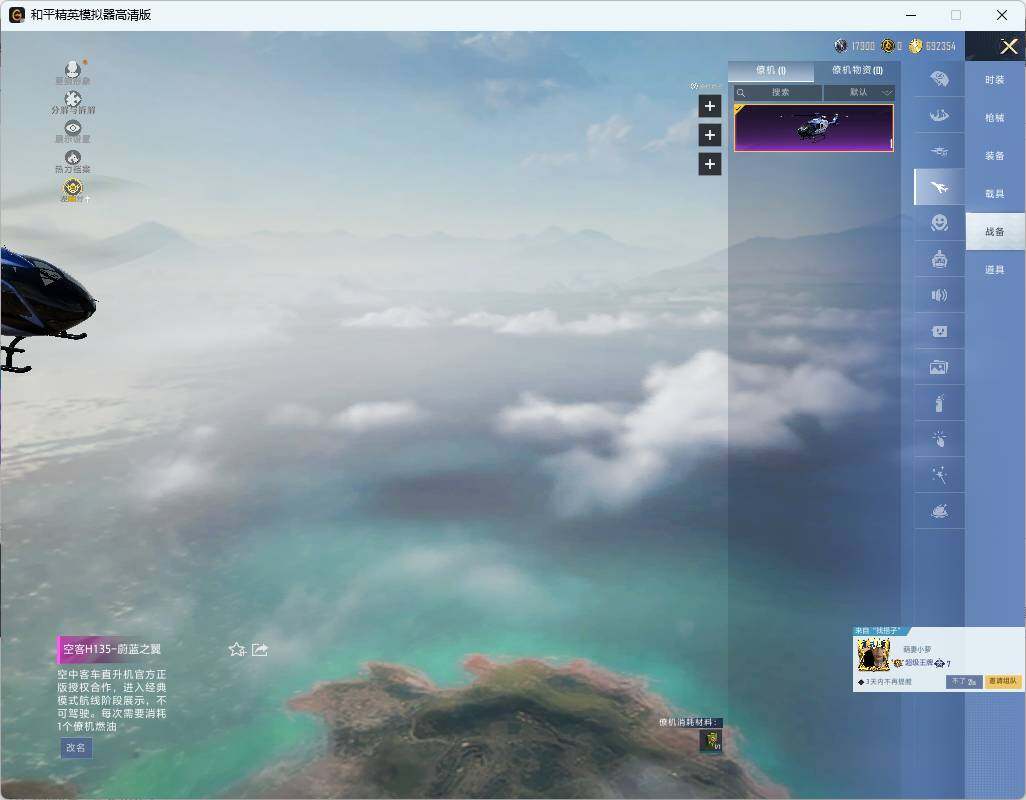Click the gold crown badge icon
1026x800 pixels.
pyautogui.click(x=73, y=190)
